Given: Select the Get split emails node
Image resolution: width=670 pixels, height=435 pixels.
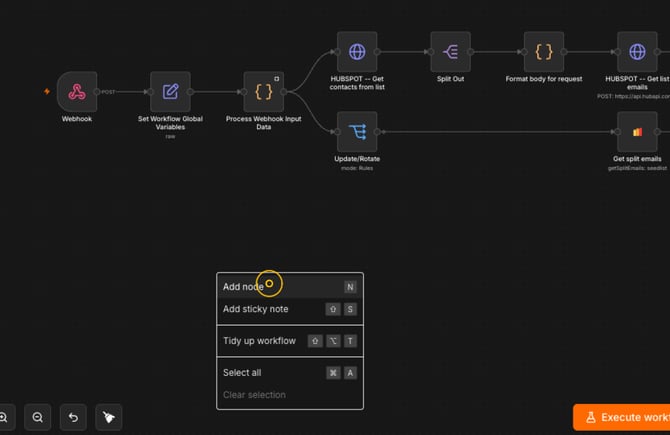Looking at the screenshot, I should click(x=637, y=132).
